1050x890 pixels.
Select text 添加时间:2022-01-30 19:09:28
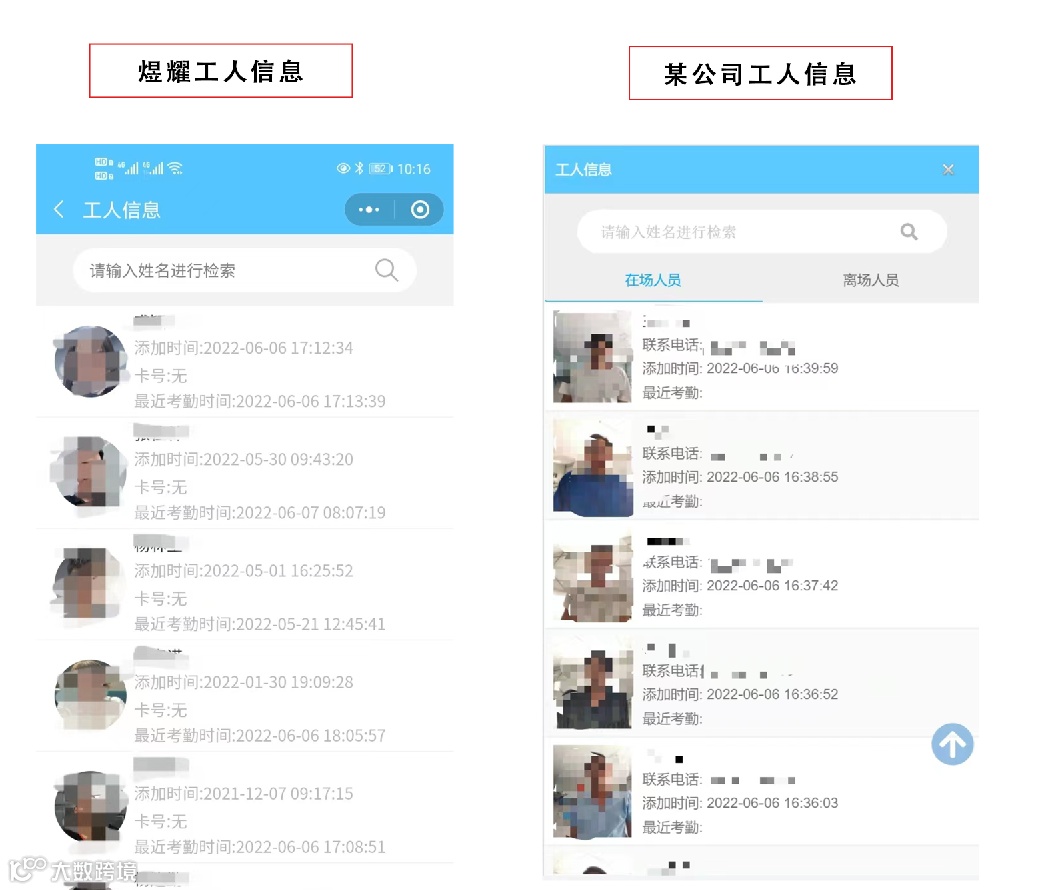pos(244,682)
